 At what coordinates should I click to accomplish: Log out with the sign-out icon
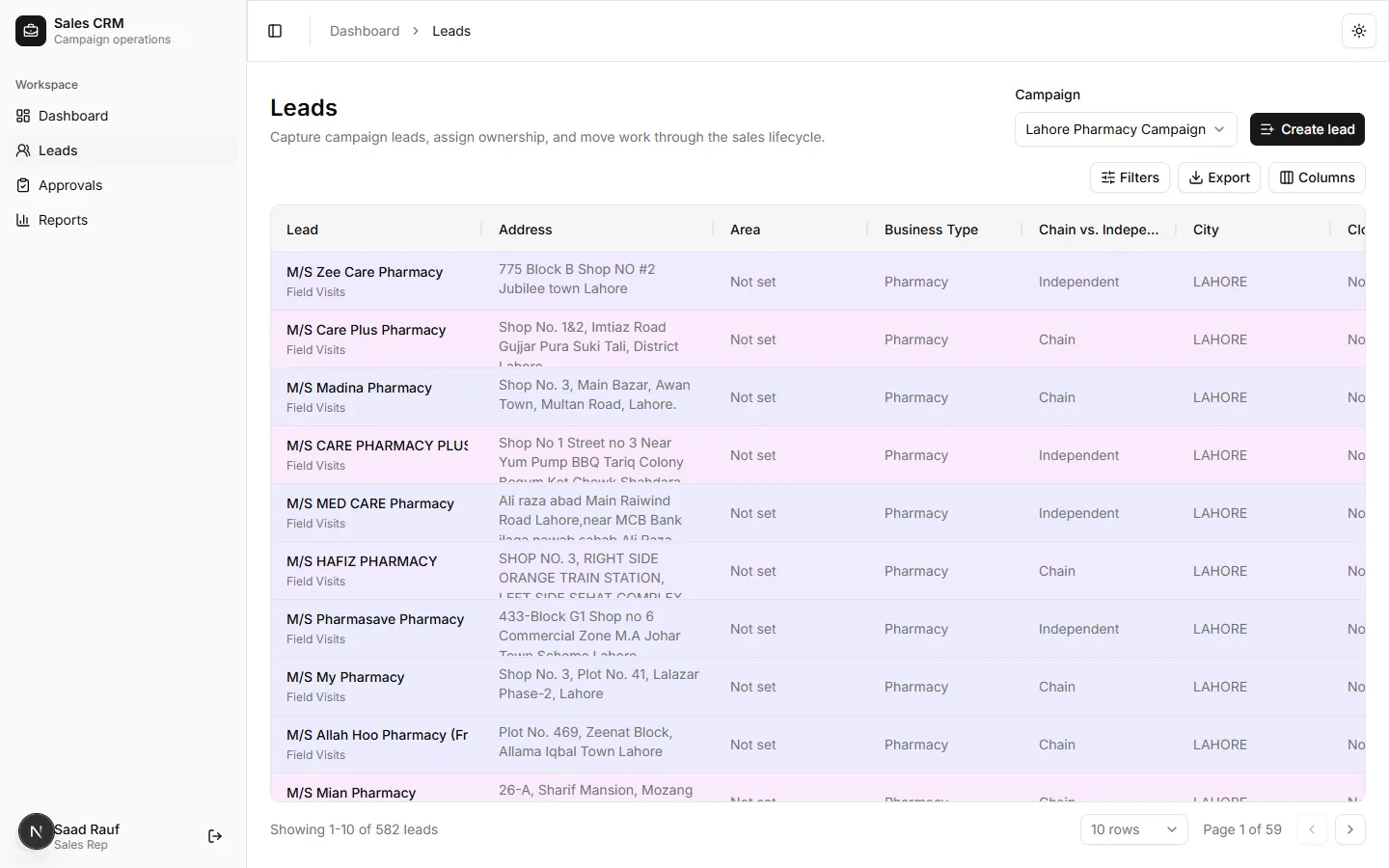click(x=215, y=836)
